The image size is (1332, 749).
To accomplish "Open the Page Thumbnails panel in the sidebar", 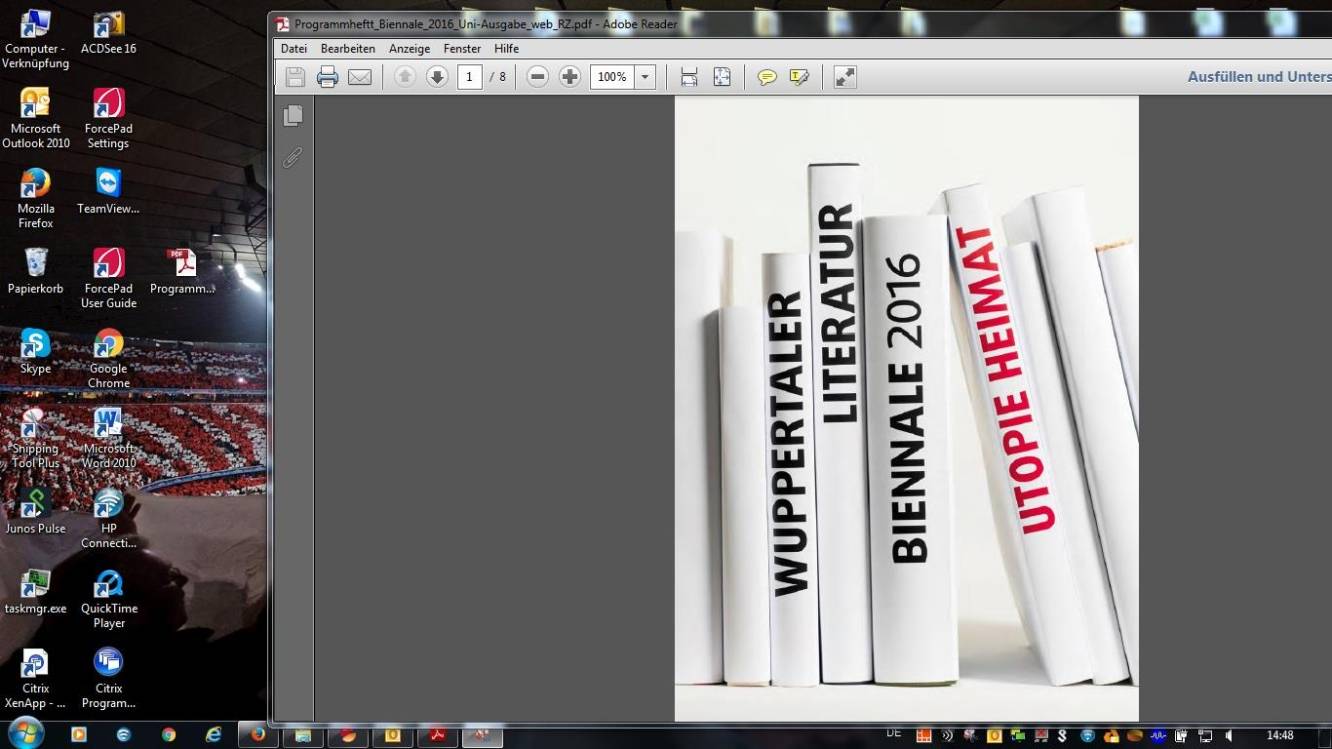I will pos(292,116).
